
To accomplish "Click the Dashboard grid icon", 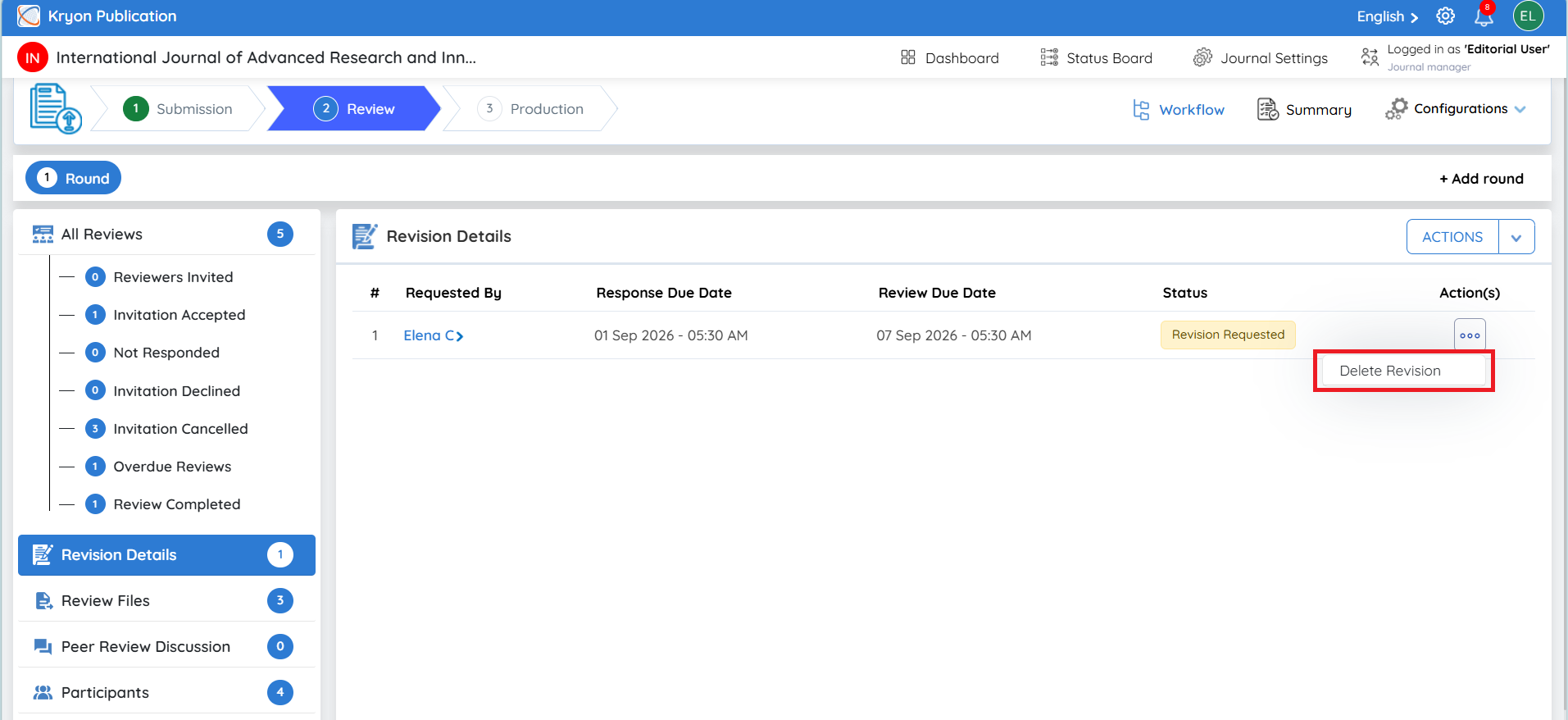I will pyautogui.click(x=908, y=57).
